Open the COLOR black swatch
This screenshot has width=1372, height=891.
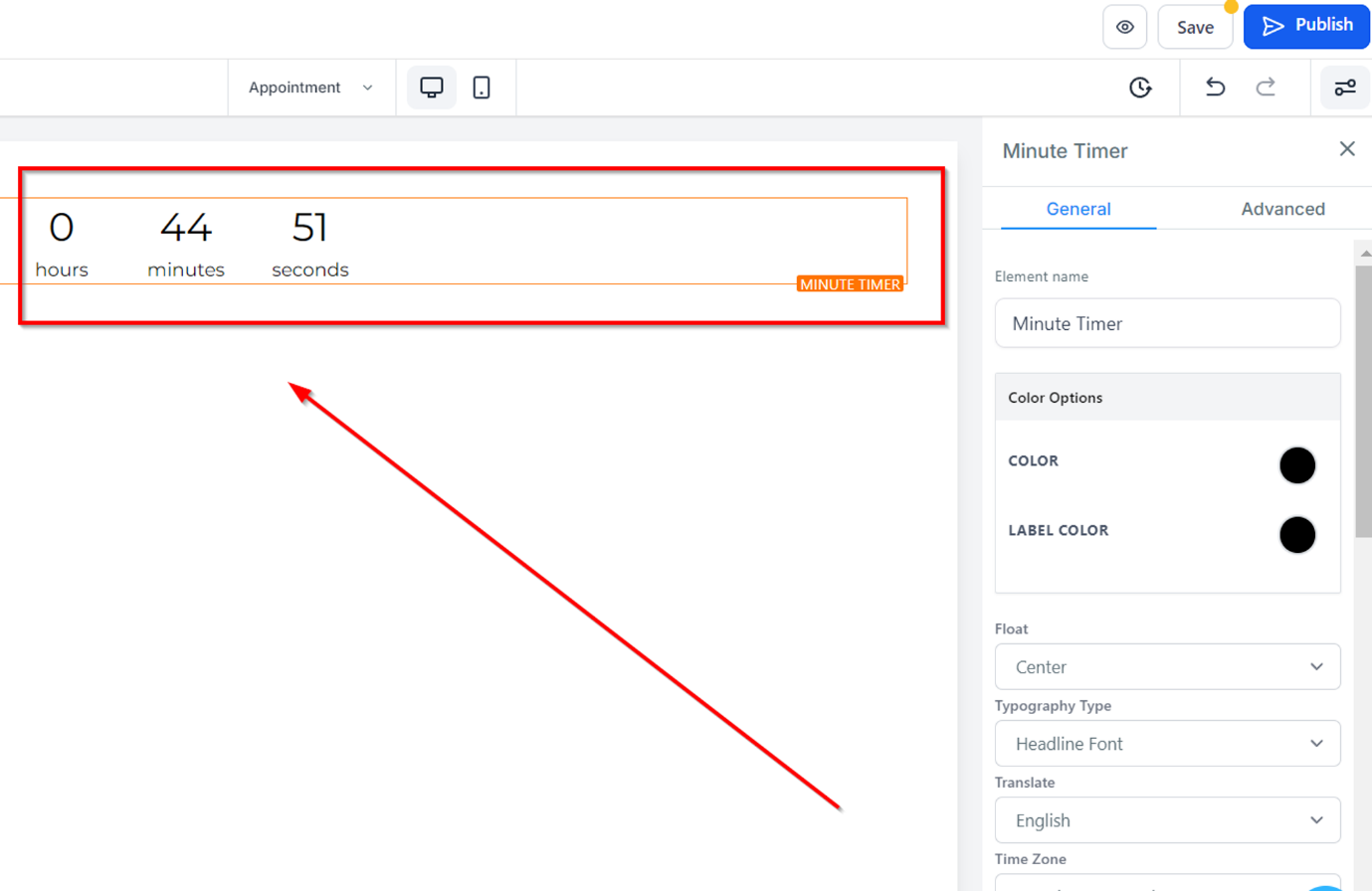pos(1297,465)
